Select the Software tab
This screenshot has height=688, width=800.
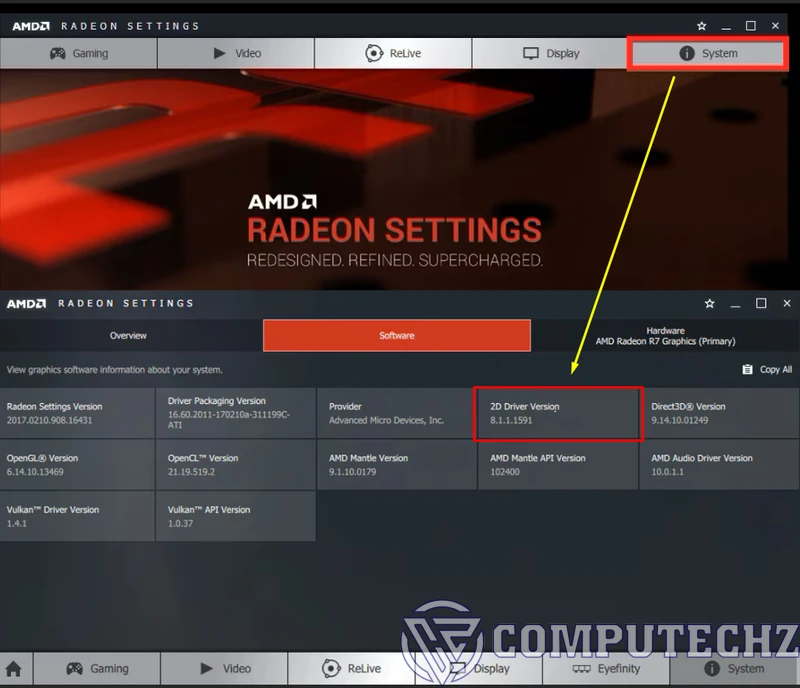[x=397, y=335]
